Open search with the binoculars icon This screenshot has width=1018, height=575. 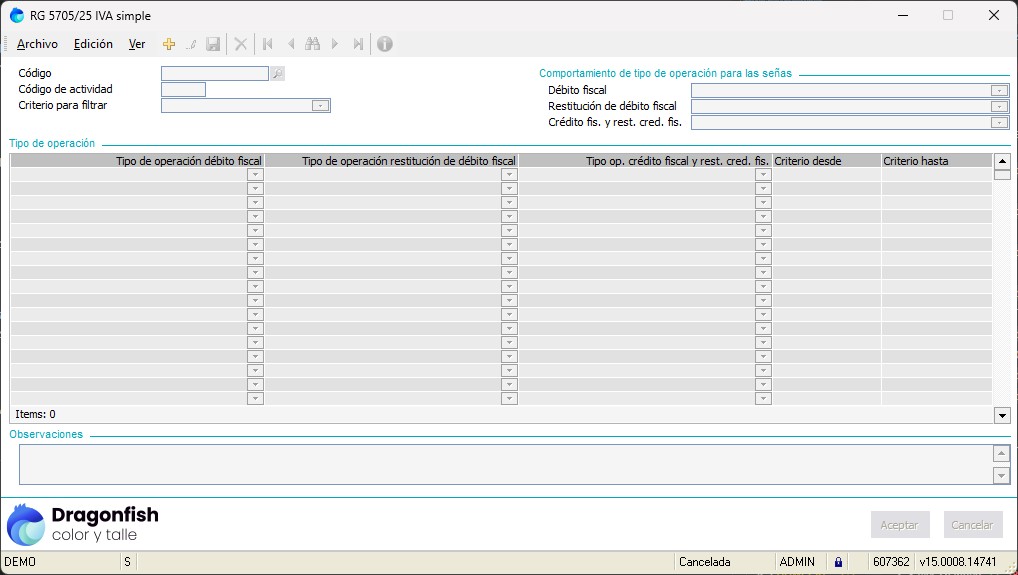[312, 44]
